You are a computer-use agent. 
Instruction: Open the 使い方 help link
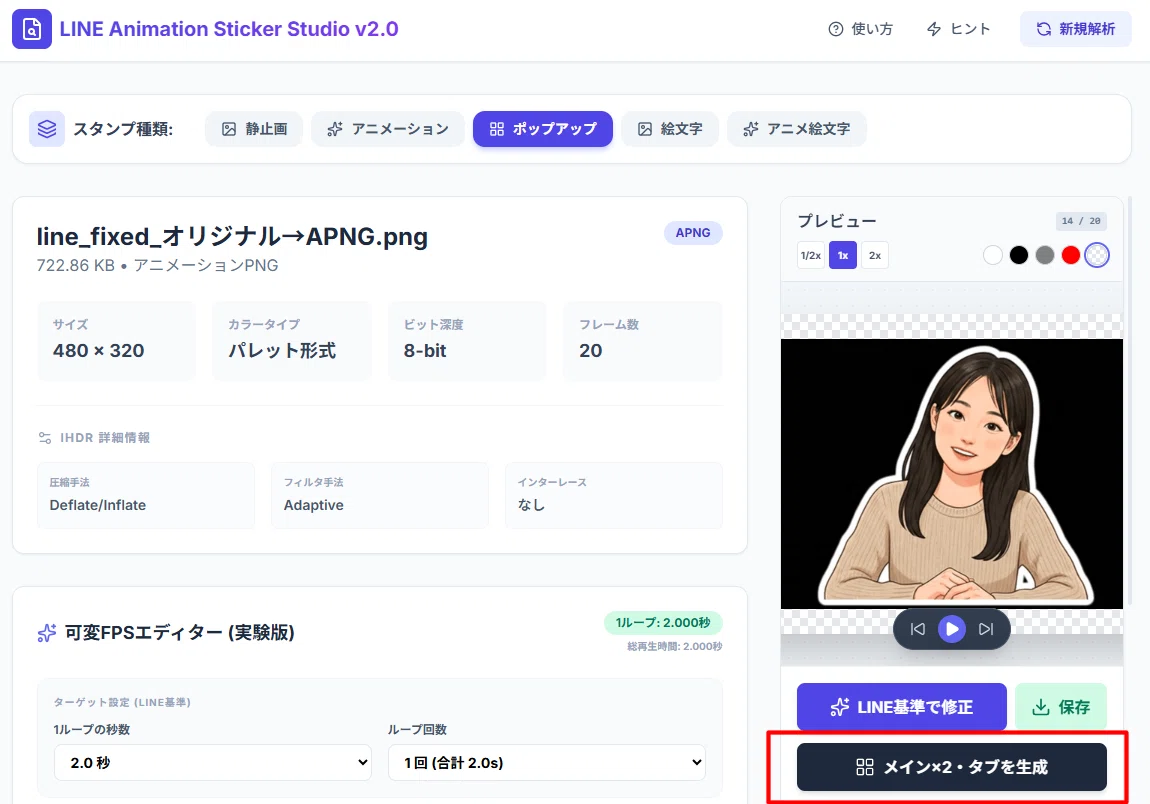tap(861, 29)
